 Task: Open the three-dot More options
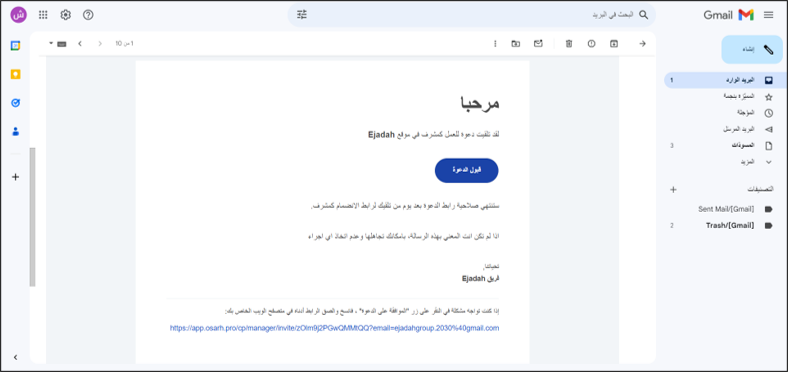coord(495,44)
